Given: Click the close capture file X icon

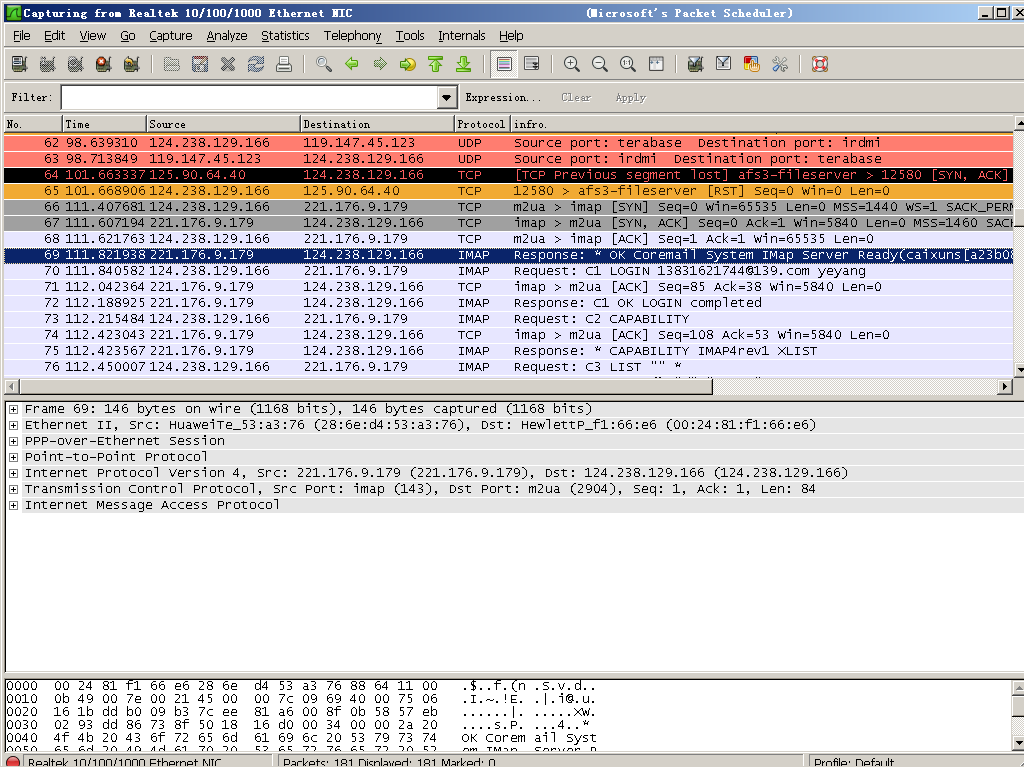Looking at the screenshot, I should pyautogui.click(x=228, y=64).
